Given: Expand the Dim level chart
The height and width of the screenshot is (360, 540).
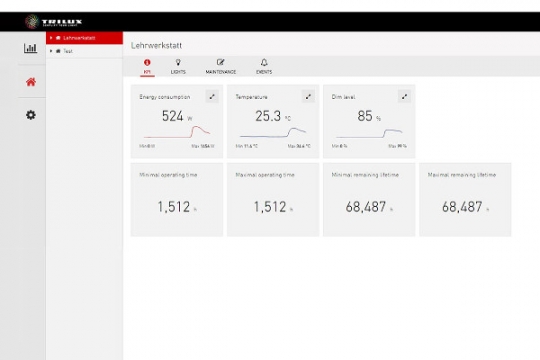Looking at the screenshot, I should point(404,96).
